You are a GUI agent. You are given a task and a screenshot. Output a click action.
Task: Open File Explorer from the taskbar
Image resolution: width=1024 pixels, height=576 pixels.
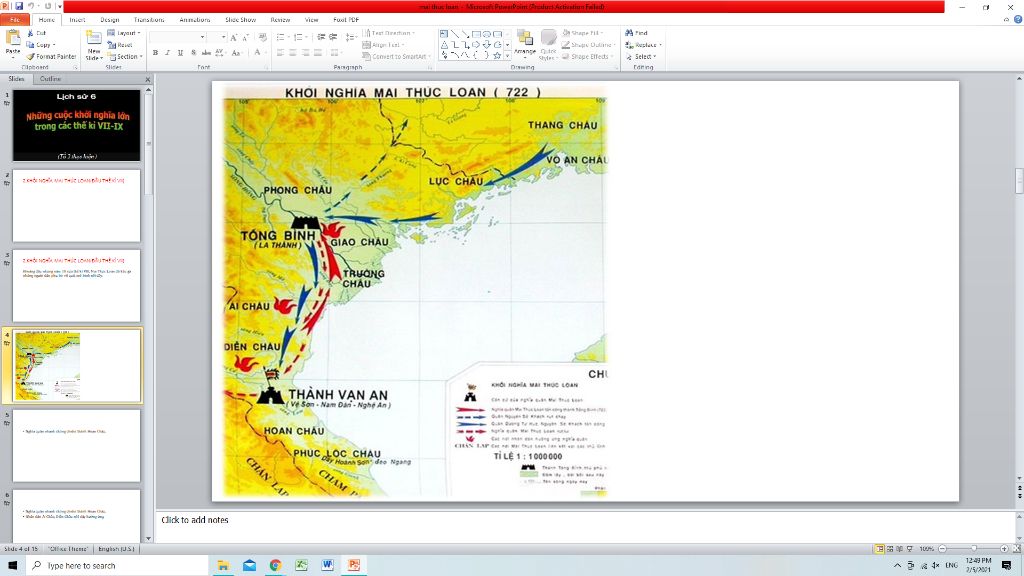[223, 566]
